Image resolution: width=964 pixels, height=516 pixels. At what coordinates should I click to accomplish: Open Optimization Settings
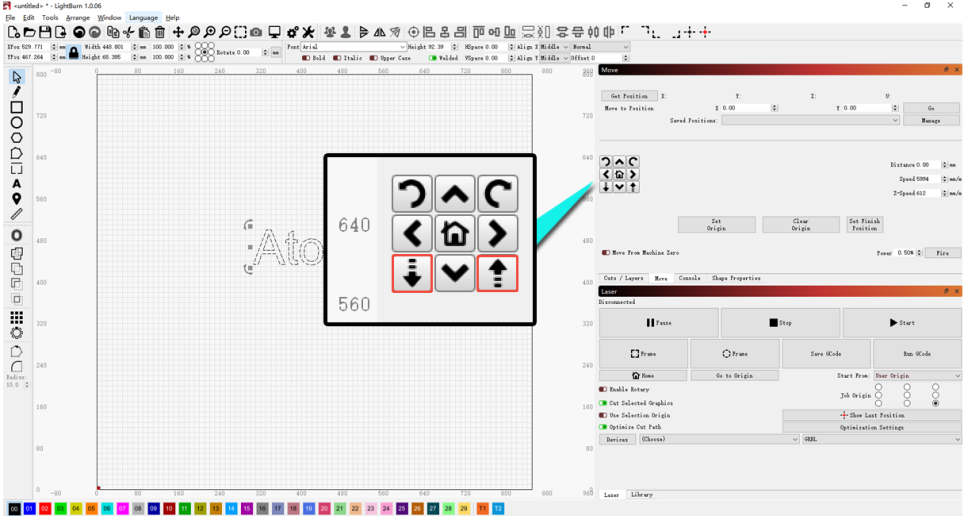pyautogui.click(x=872, y=427)
